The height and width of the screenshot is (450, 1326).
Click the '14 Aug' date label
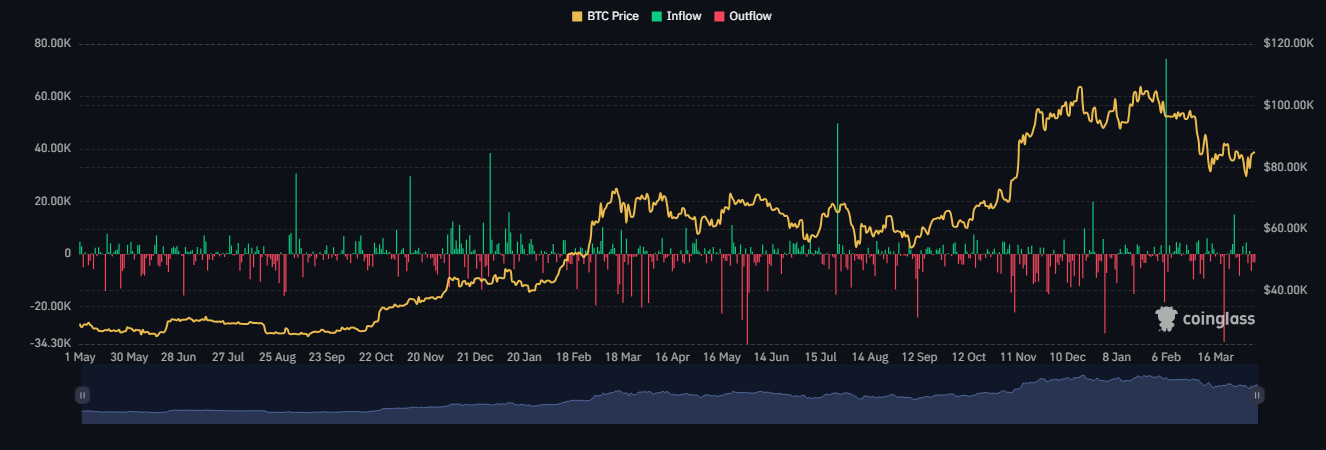click(x=870, y=357)
